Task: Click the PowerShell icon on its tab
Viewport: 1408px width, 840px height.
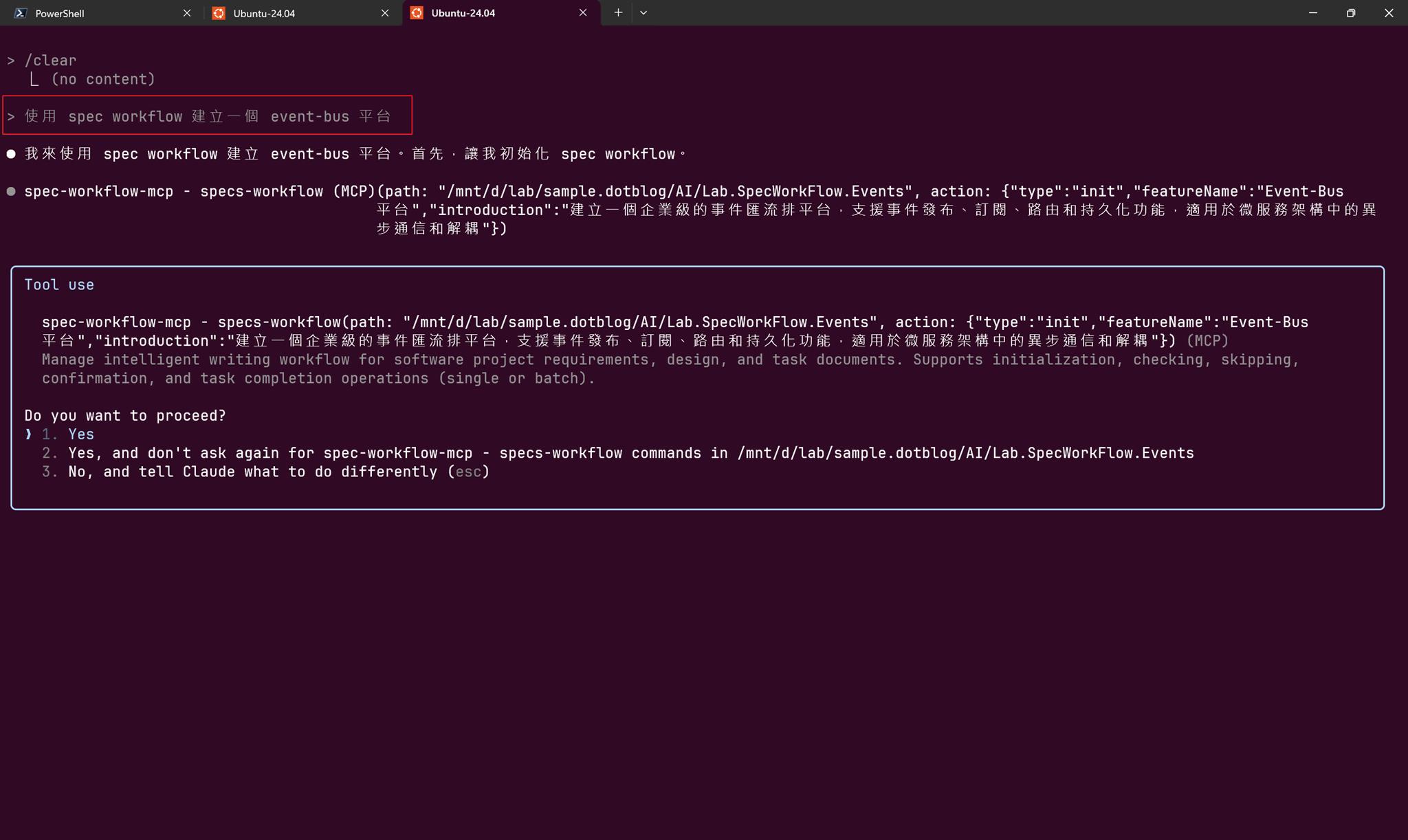Action: (20, 13)
